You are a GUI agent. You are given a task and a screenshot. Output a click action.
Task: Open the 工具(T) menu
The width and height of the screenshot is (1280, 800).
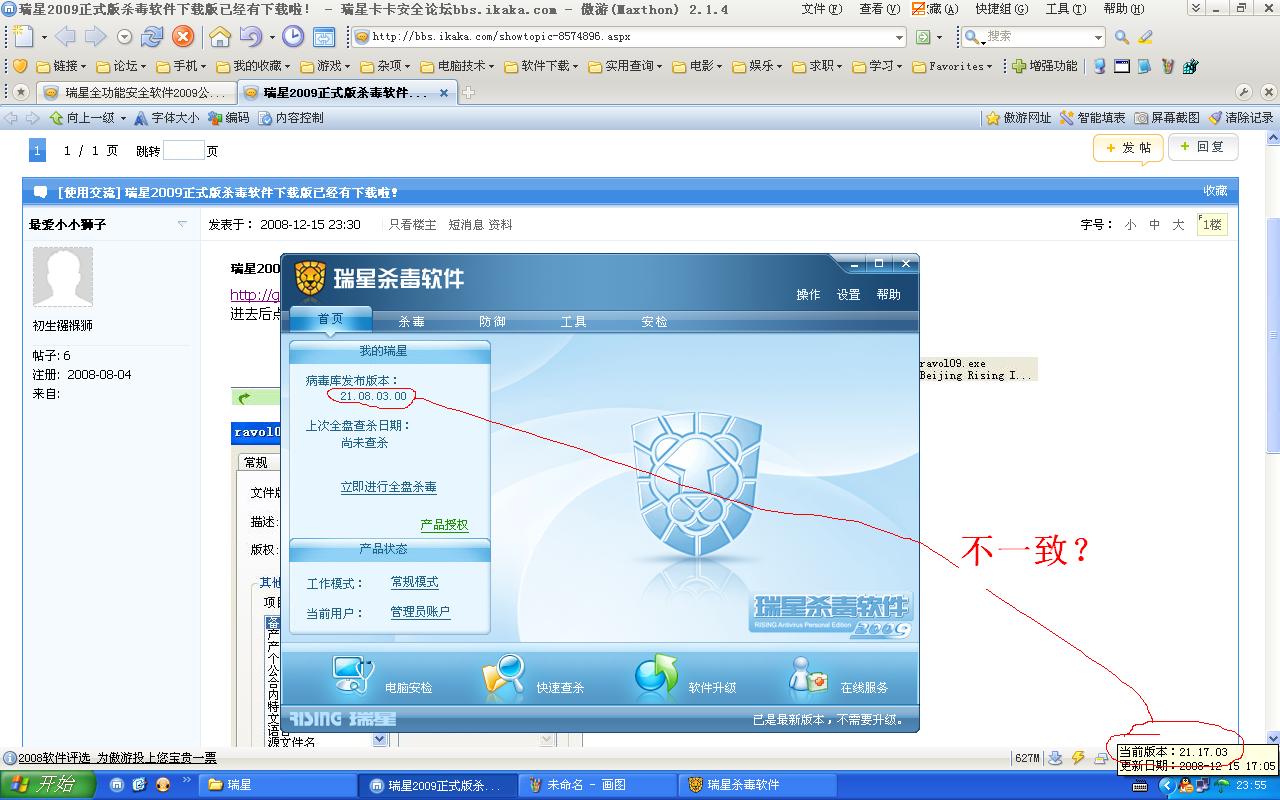[1065, 9]
